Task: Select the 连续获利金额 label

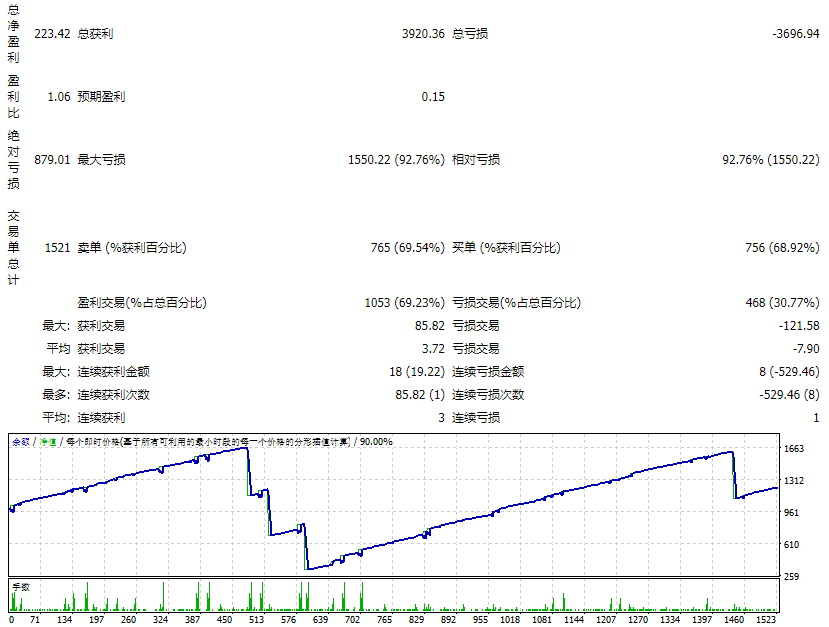Action: 114,372
